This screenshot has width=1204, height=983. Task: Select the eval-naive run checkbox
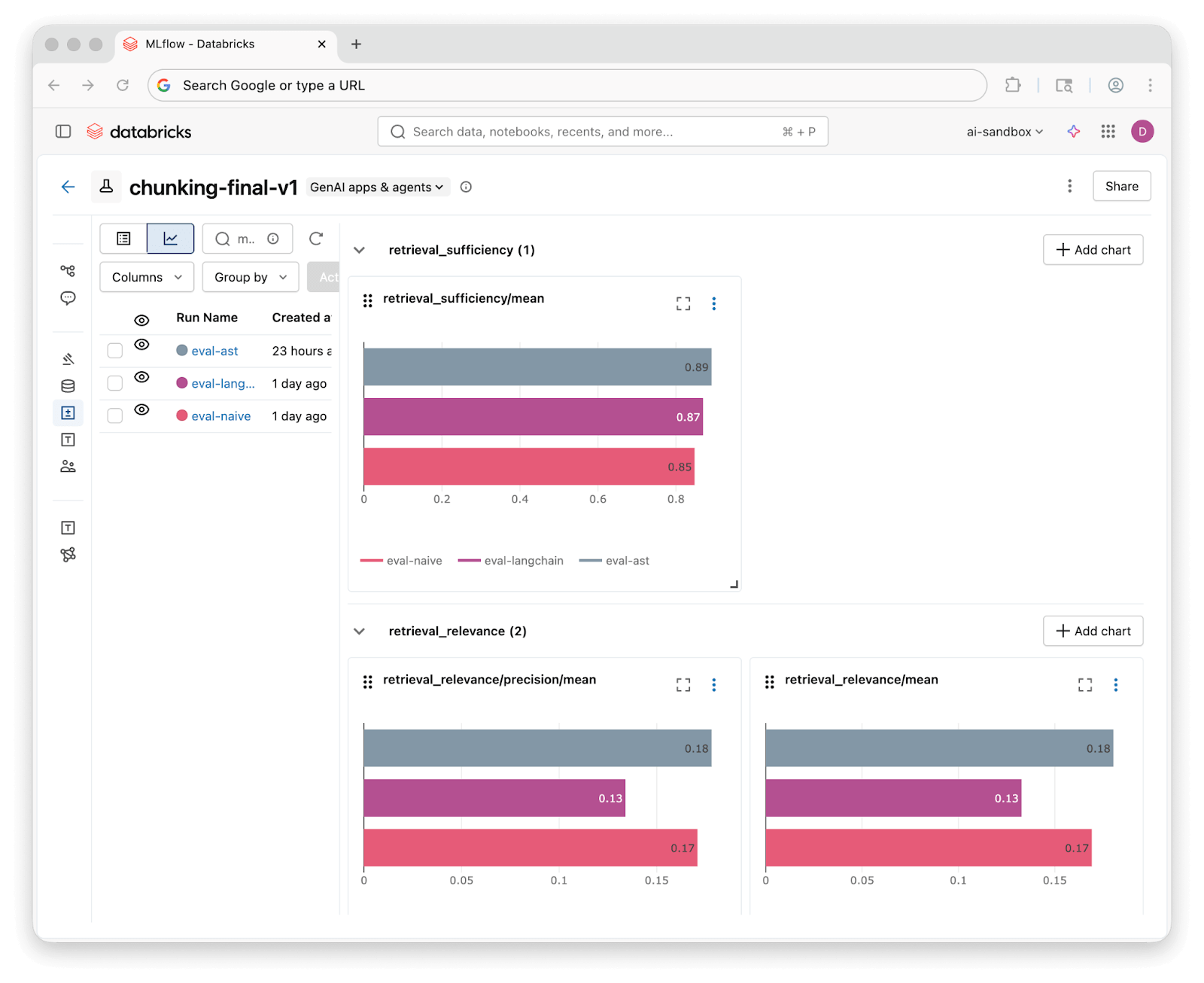(x=115, y=416)
